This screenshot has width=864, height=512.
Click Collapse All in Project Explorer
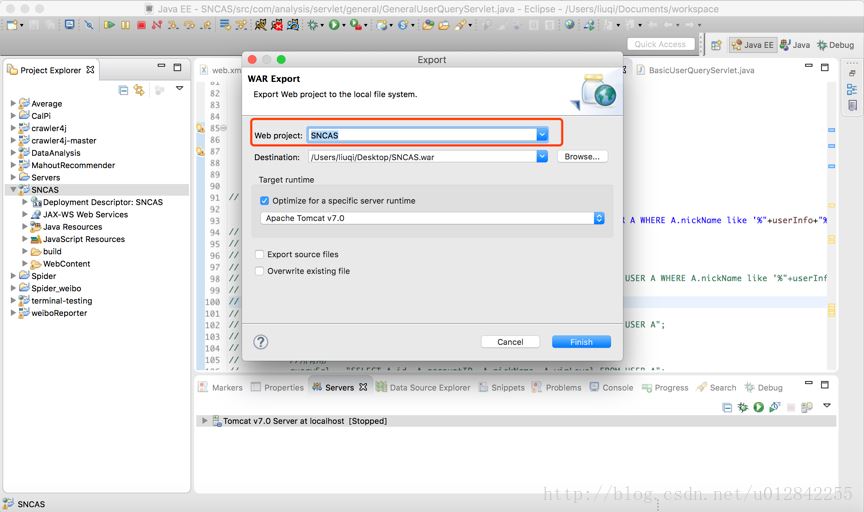pyautogui.click(x=123, y=90)
